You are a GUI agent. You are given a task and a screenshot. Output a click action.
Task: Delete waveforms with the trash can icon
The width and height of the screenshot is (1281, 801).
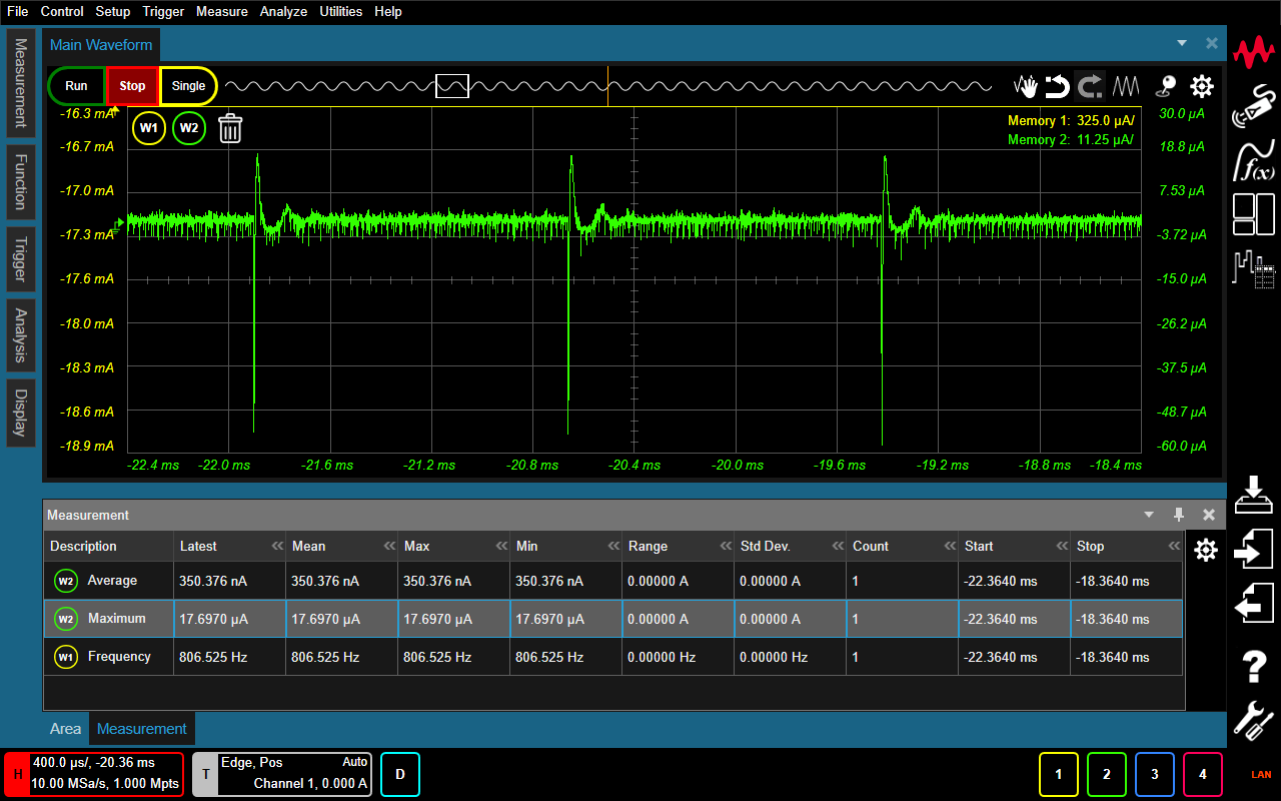[x=230, y=128]
